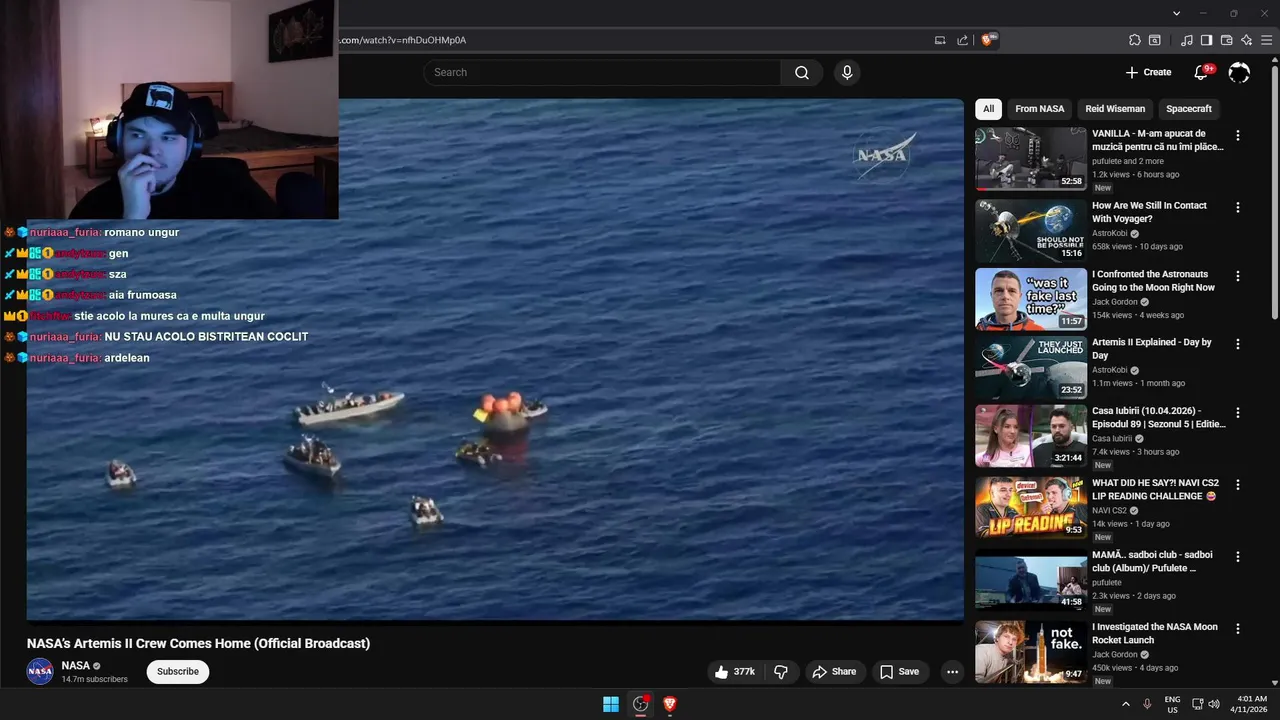Viewport: 1280px width, 720px height.
Task: Open the tab search icon in toolbar
Action: (1154, 40)
